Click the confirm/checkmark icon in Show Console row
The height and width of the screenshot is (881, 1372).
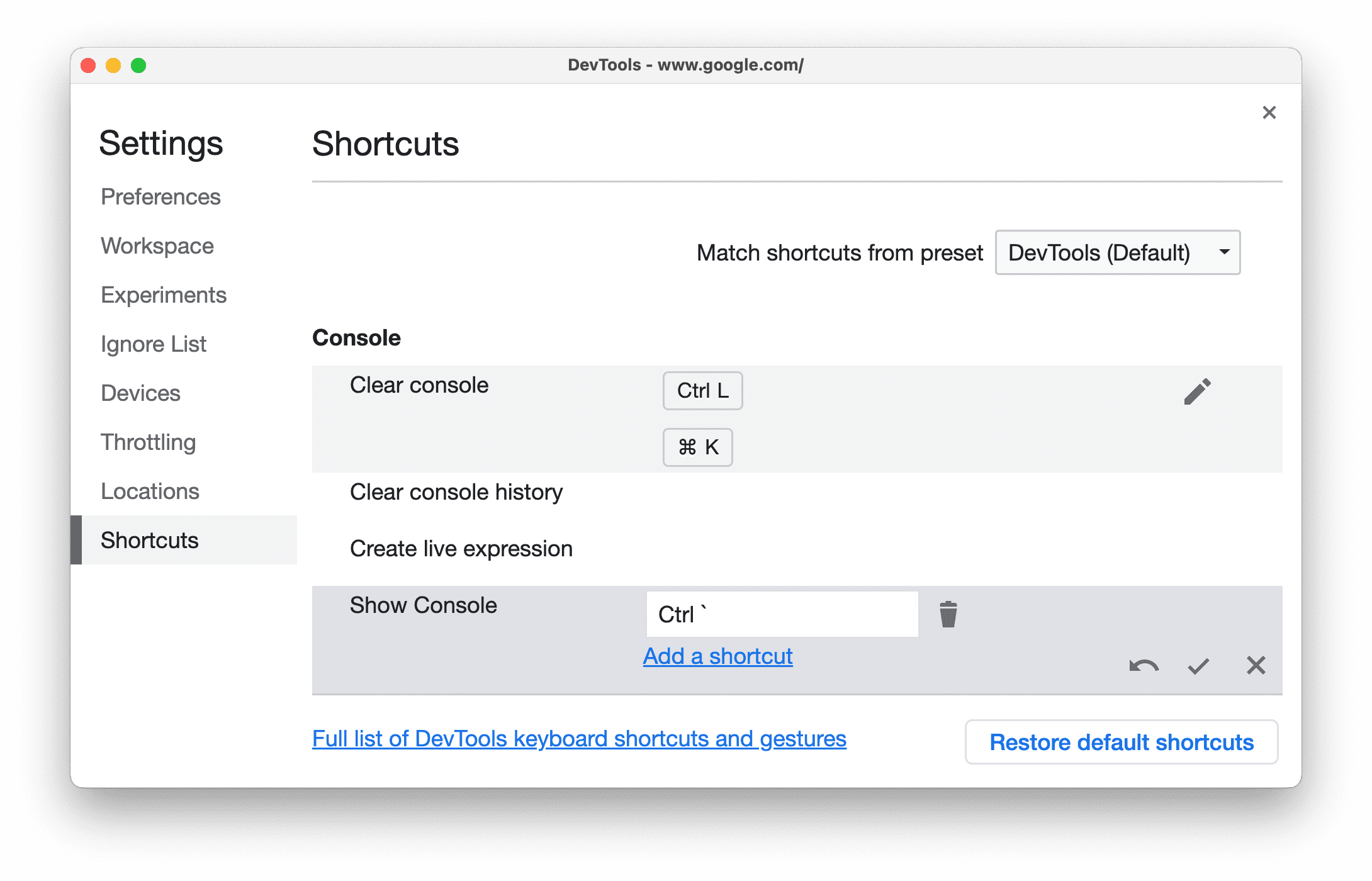tap(1197, 665)
